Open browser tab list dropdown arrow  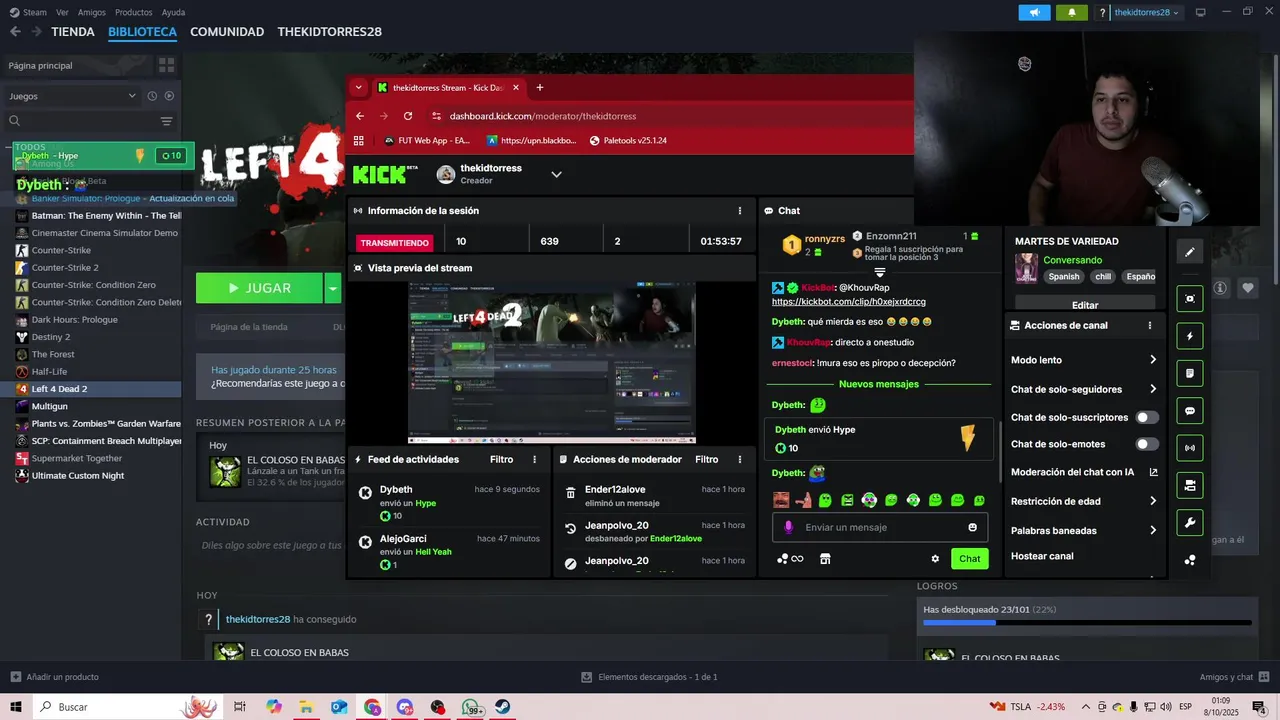(x=359, y=88)
